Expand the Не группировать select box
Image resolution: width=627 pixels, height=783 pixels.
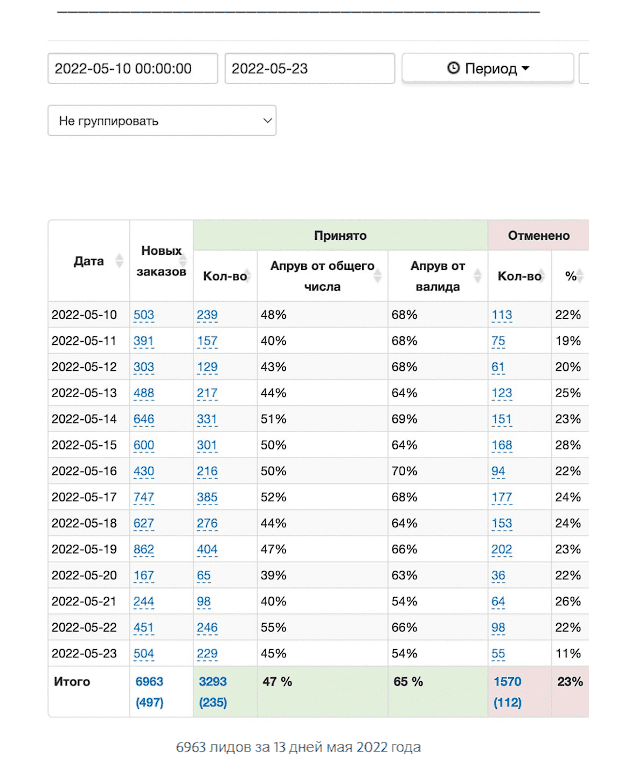point(162,121)
